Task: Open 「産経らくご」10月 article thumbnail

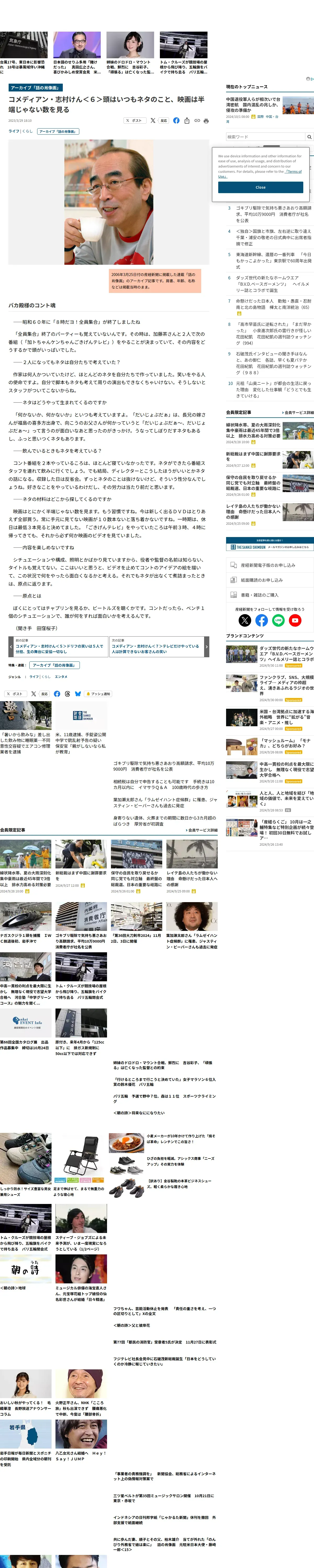Action: click(242, 828)
